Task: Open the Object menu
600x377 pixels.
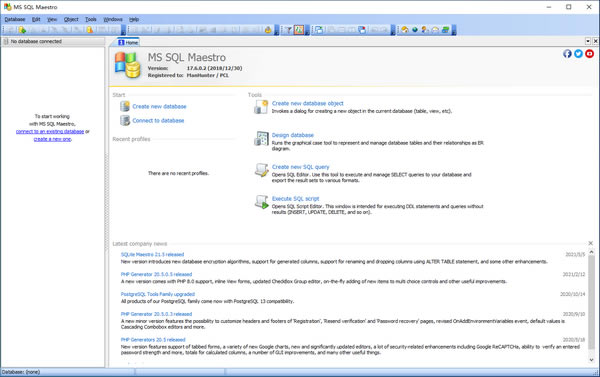Action: [71, 19]
